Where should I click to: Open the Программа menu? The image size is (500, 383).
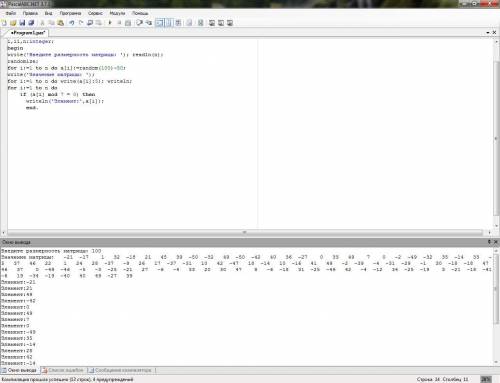(70, 13)
